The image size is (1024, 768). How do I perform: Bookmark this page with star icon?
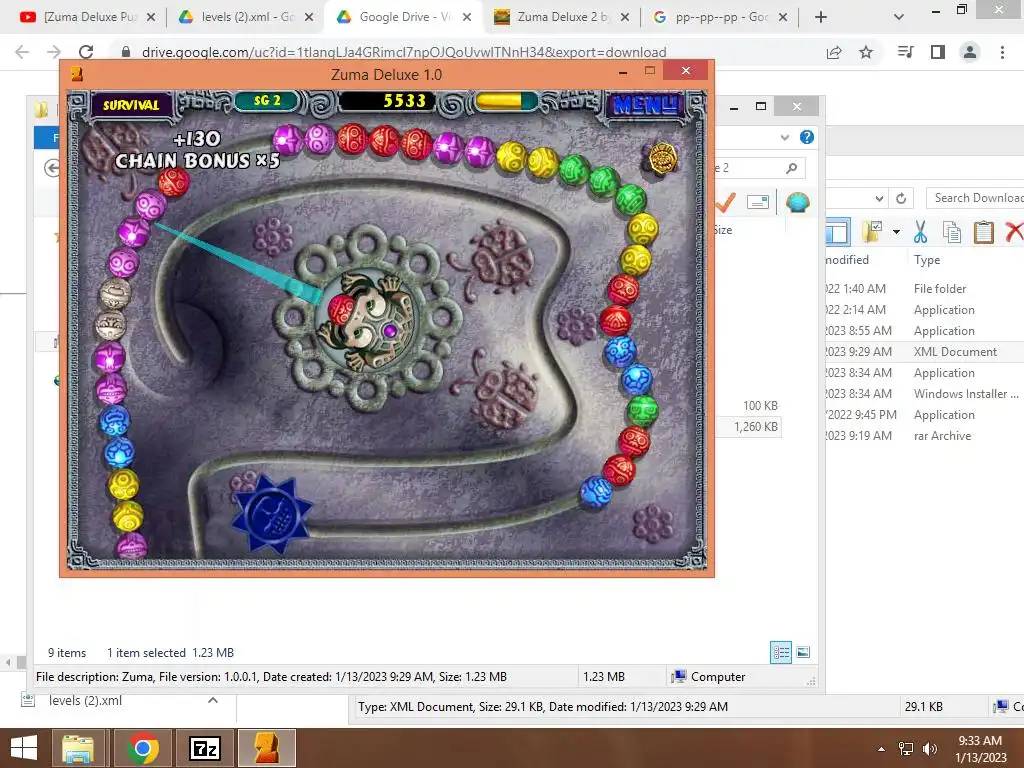pos(866,52)
